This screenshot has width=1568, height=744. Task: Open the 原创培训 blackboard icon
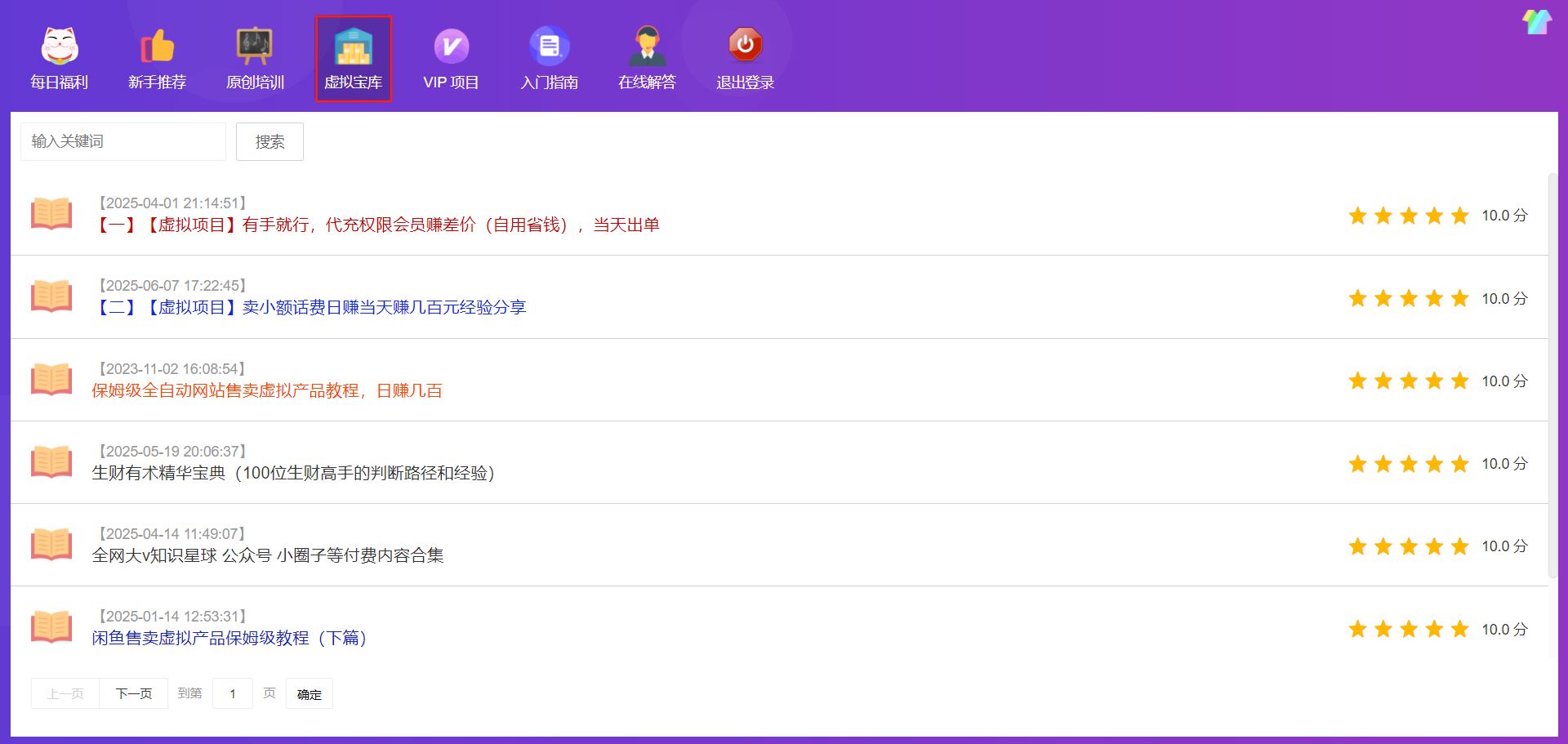[255, 45]
